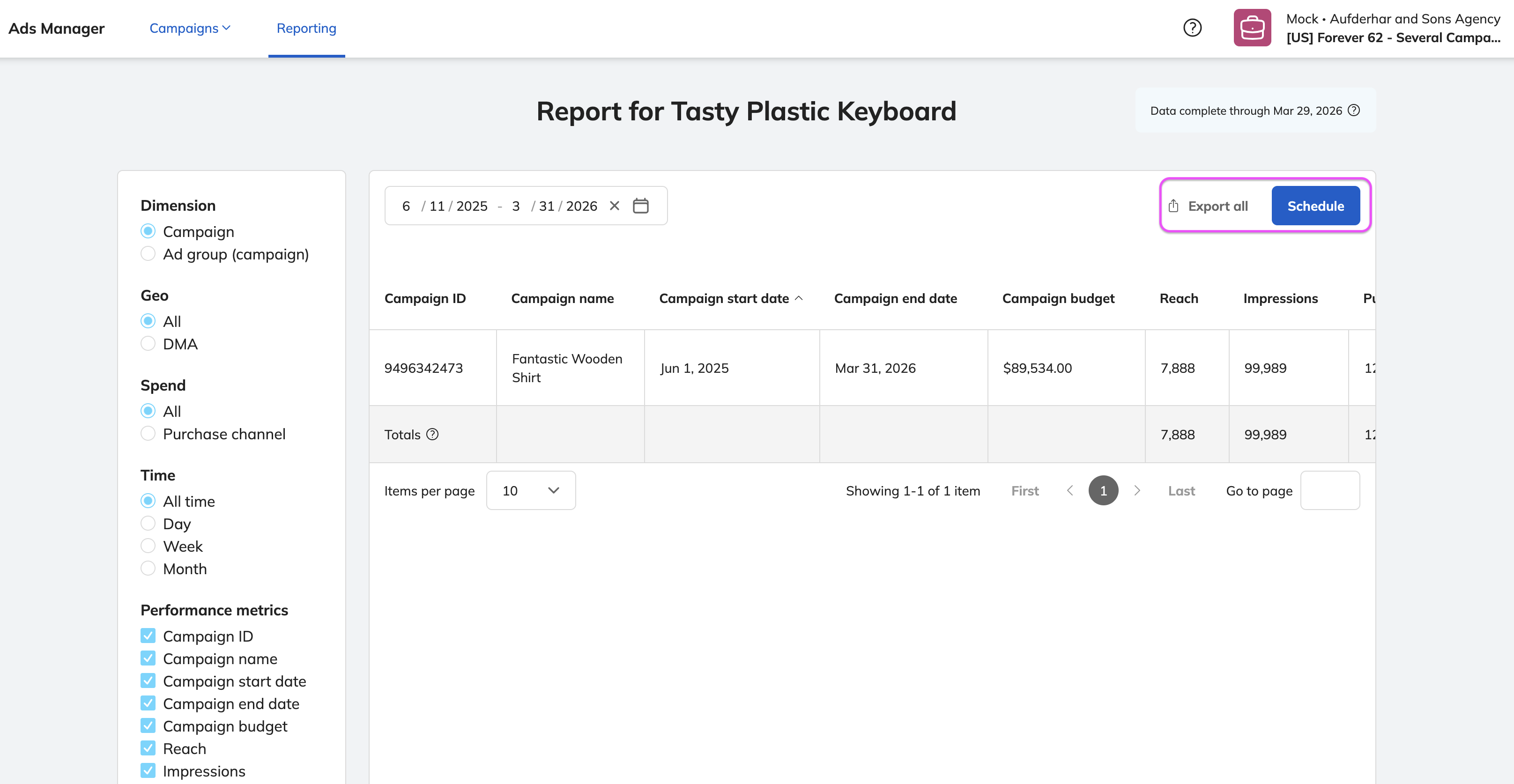Image resolution: width=1514 pixels, height=784 pixels.
Task: Open the calendar date picker icon
Action: (x=640, y=206)
